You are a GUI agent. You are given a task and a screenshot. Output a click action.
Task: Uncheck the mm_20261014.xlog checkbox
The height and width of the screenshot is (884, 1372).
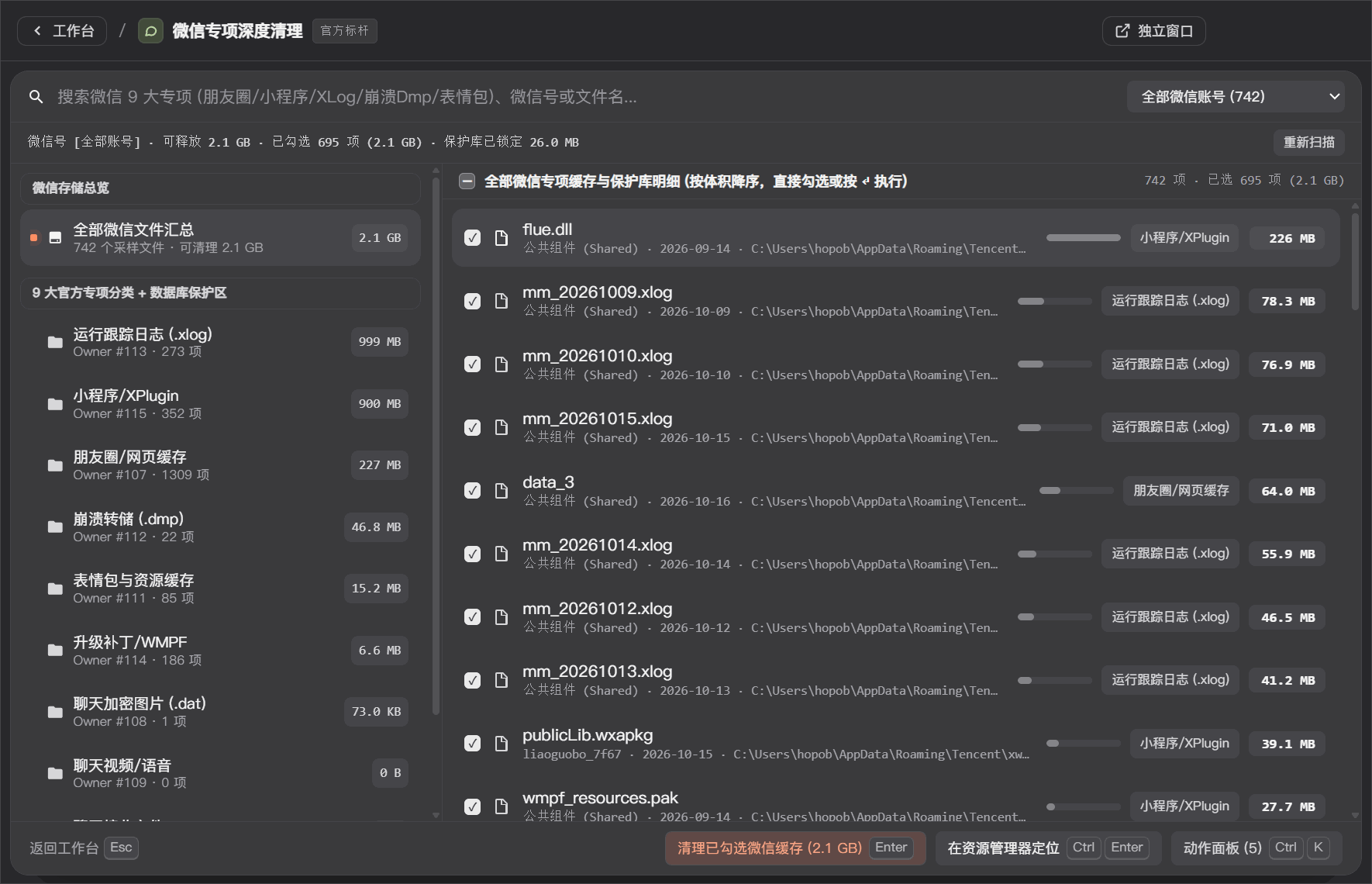coord(472,554)
